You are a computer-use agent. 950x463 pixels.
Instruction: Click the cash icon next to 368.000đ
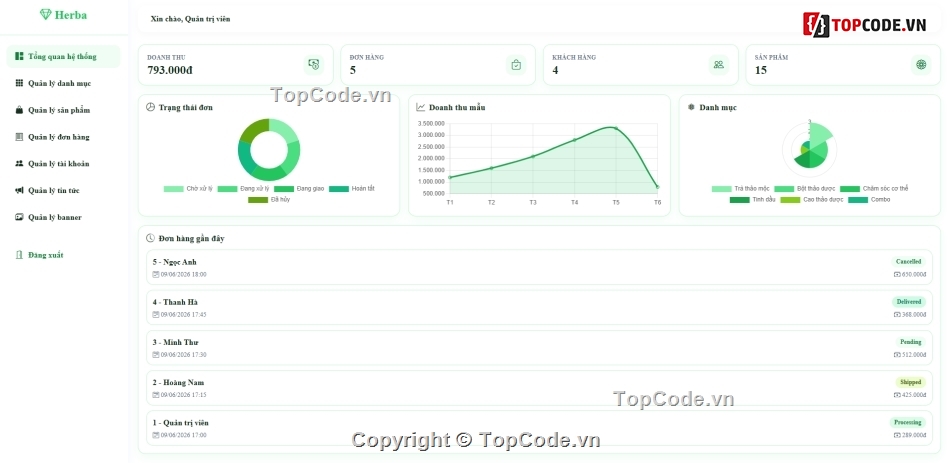pyautogui.click(x=897, y=315)
